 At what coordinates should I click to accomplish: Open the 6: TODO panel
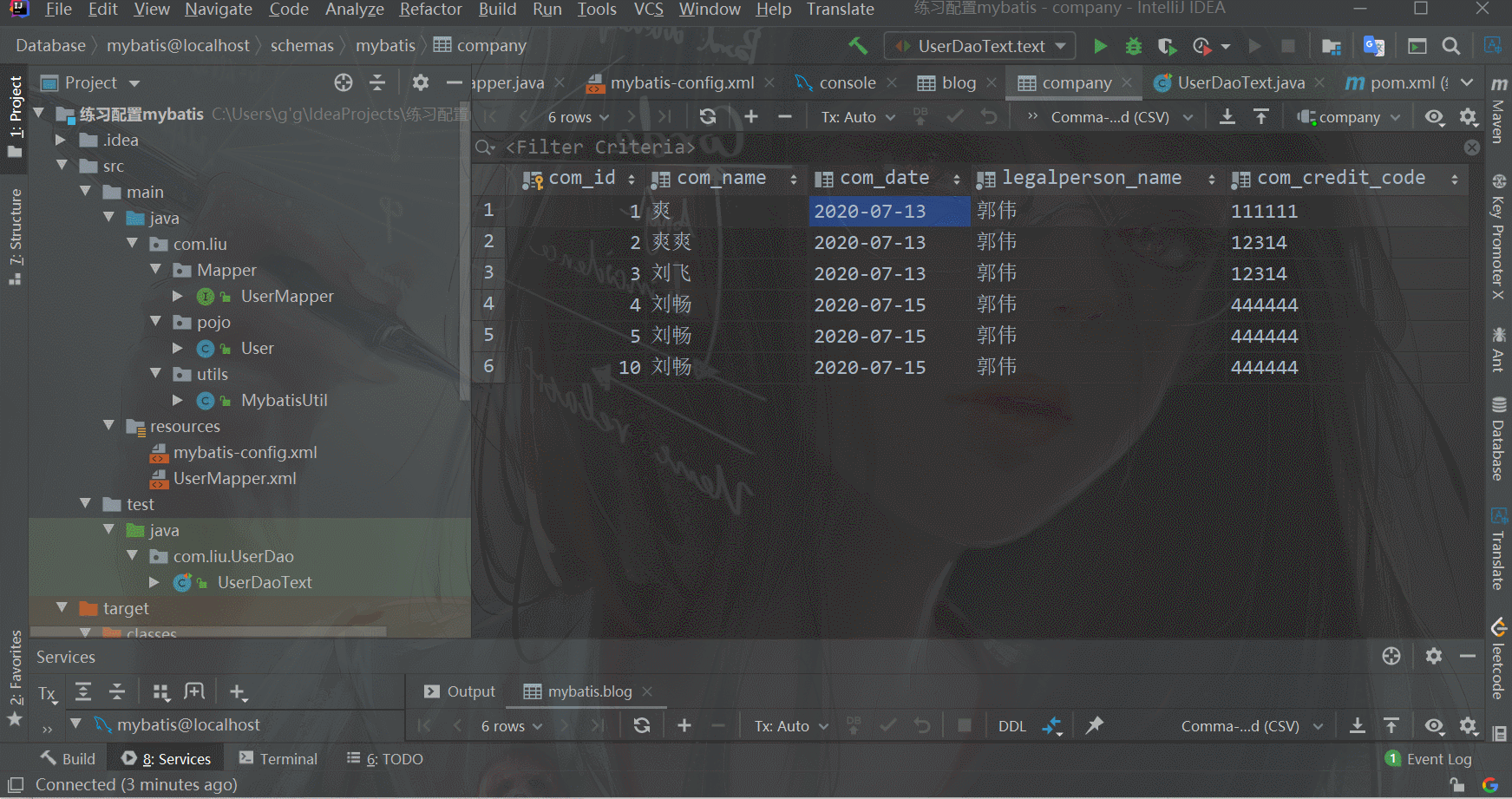coord(385,759)
